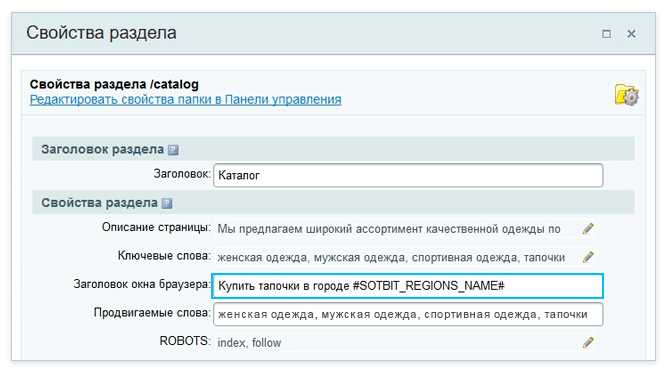The height and width of the screenshot is (382, 670).
Task: Click the Заголовок: field label
Action: [x=182, y=173]
